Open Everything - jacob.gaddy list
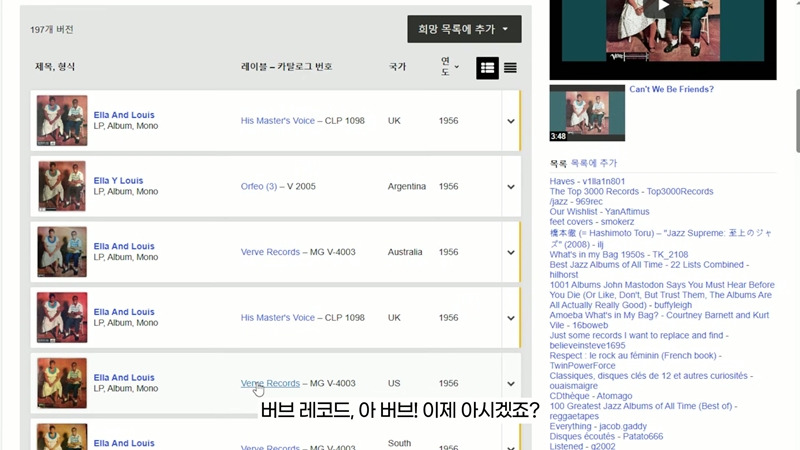Screen dimensions: 800x450 click(x=597, y=426)
